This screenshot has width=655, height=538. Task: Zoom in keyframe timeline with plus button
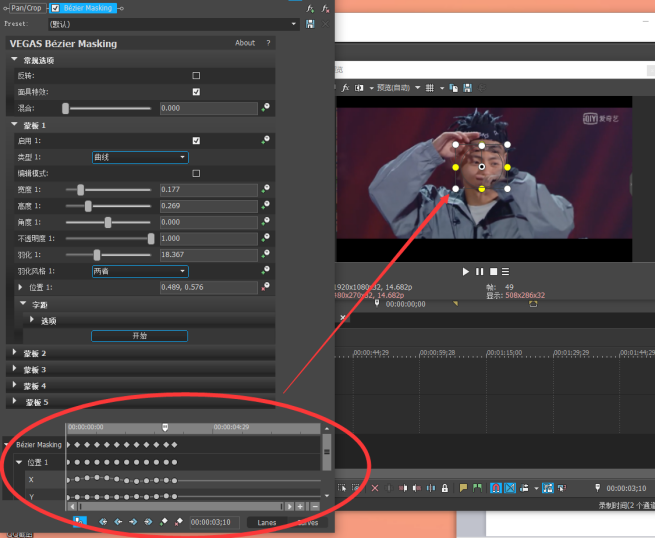point(300,507)
